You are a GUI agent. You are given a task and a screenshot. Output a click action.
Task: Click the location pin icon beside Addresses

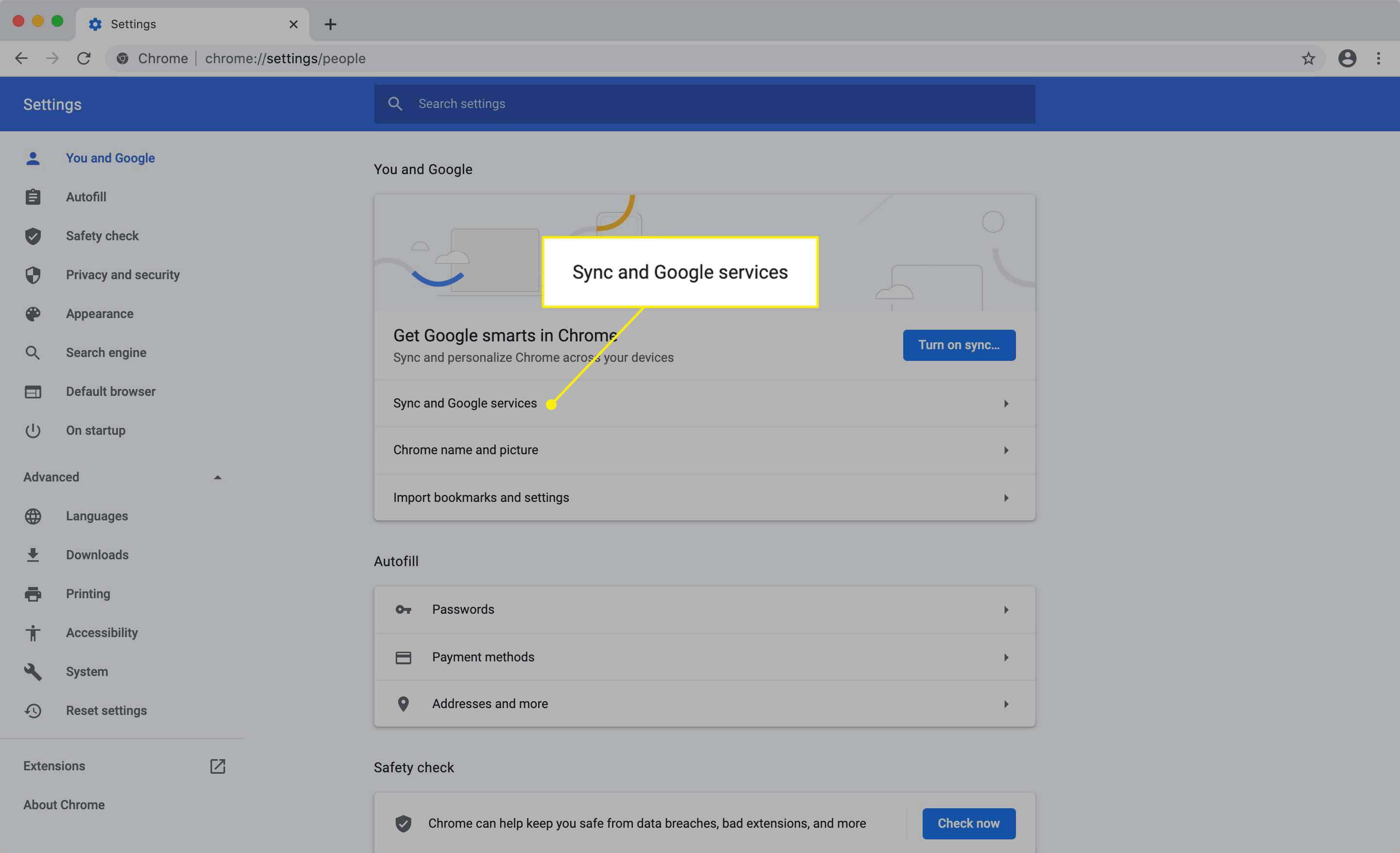click(403, 704)
